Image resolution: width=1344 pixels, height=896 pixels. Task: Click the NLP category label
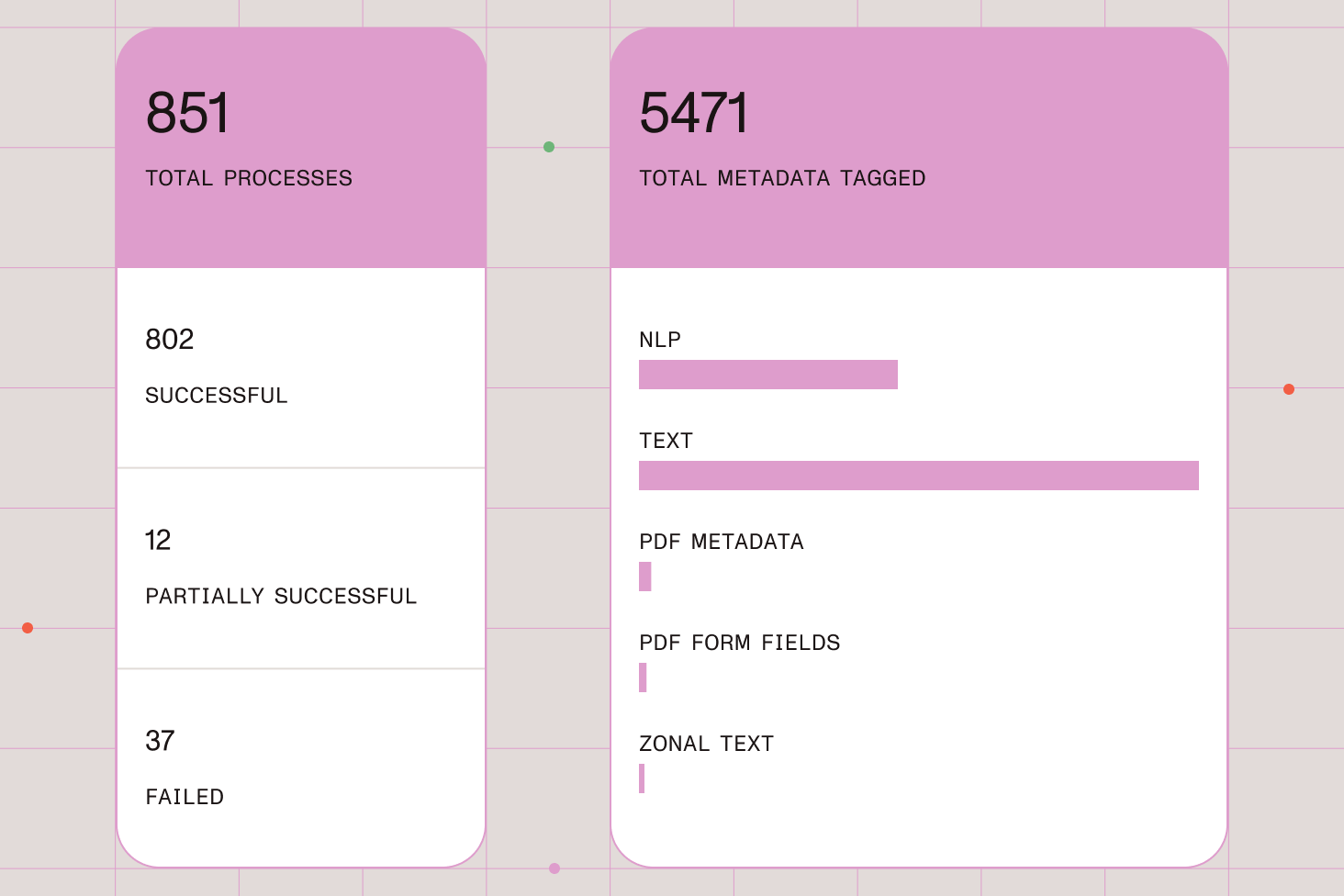pyautogui.click(x=660, y=340)
